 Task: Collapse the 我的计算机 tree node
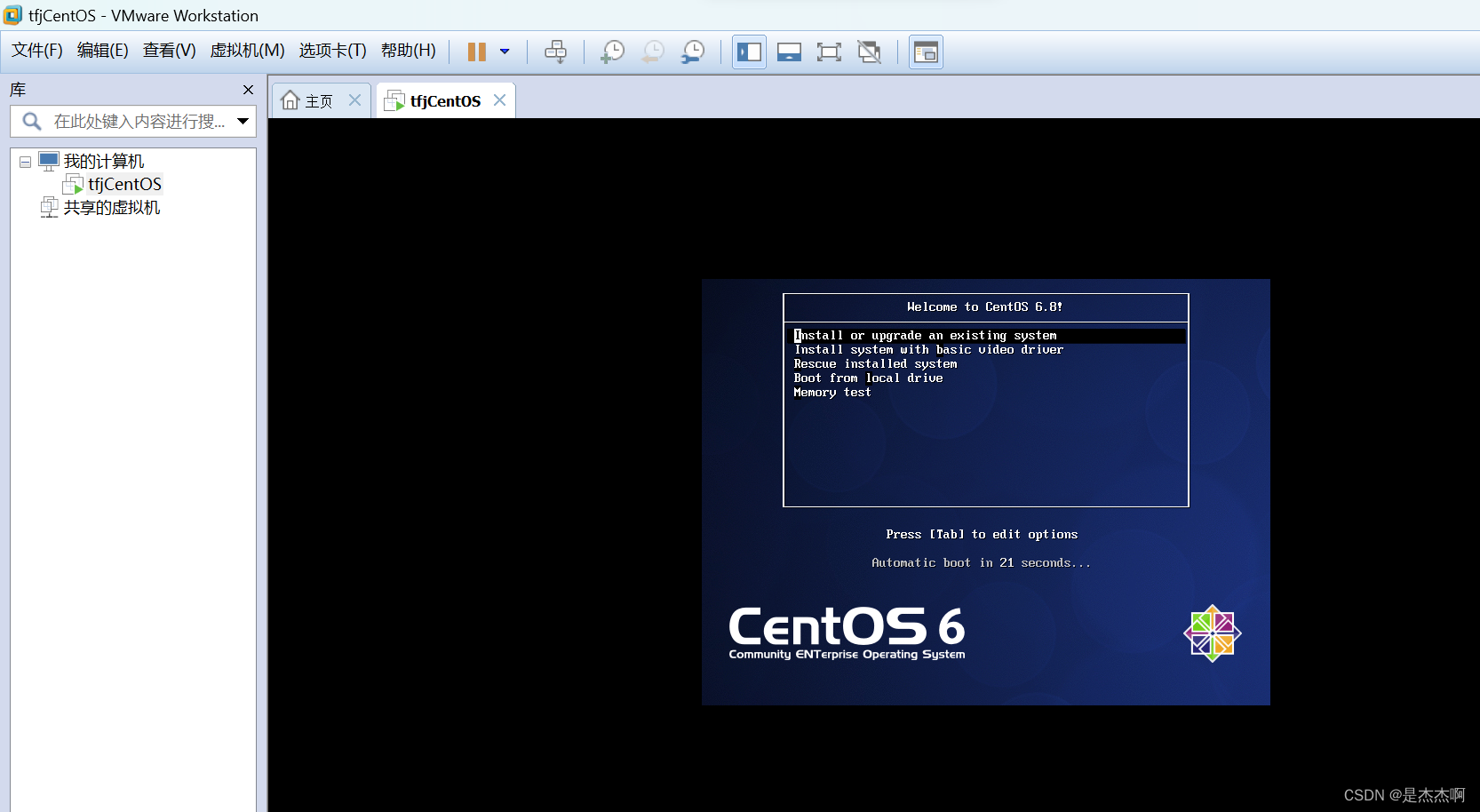[x=25, y=161]
